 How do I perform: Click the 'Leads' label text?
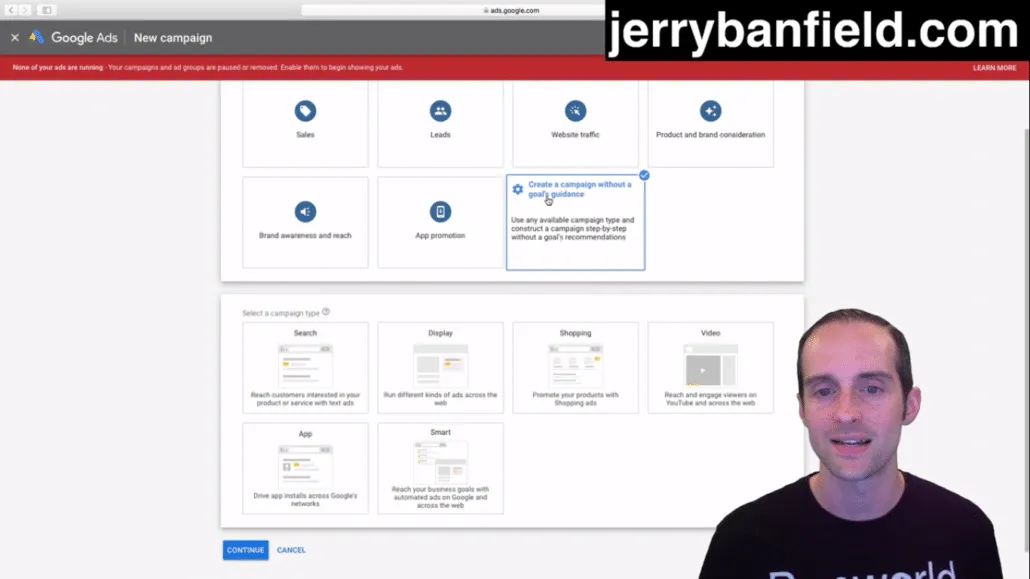(x=440, y=135)
